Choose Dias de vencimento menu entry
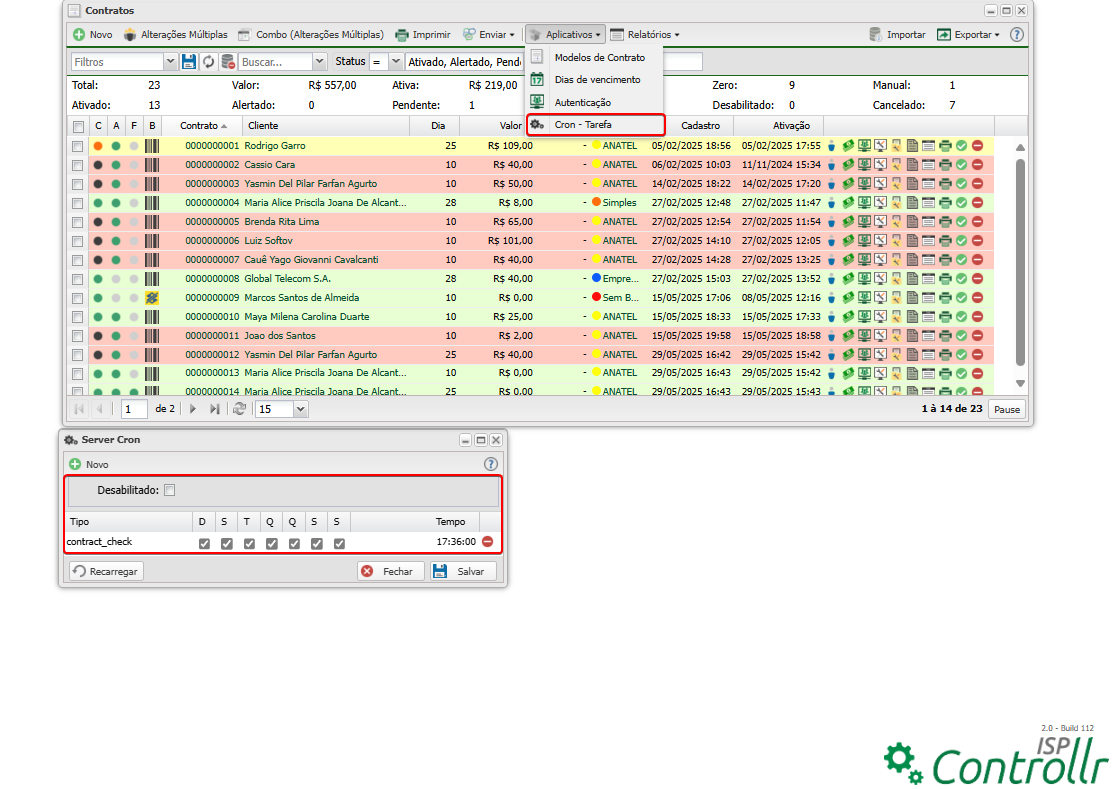This screenshot has height=789, width=1113. 597,80
